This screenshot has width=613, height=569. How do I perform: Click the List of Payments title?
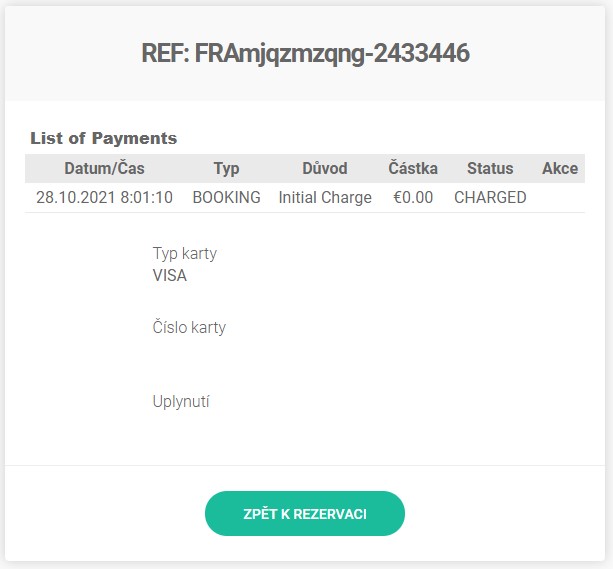pos(103,138)
